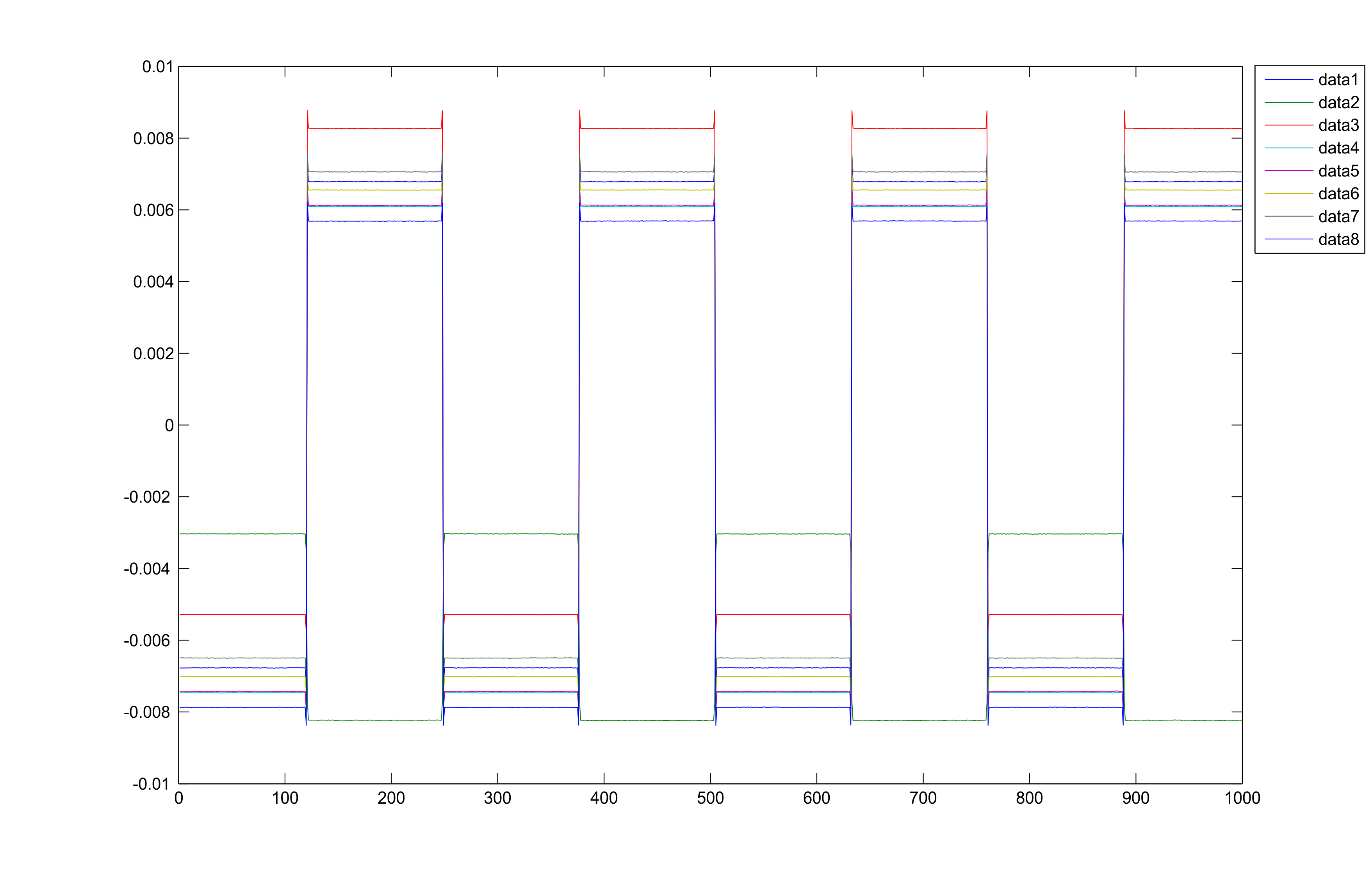Click the data4 legend label
Viewport: 1372px width, 881px height.
point(1338,148)
